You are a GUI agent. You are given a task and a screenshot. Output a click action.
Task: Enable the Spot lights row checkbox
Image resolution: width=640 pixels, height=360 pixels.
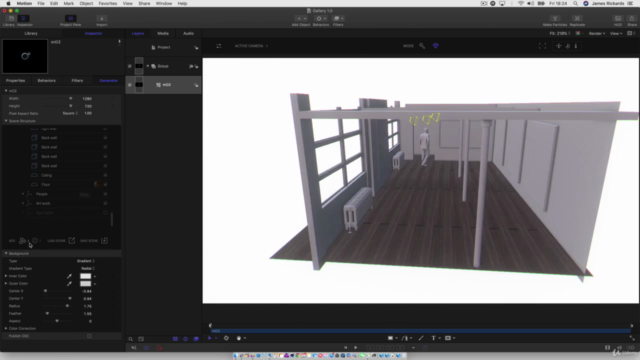(105, 213)
